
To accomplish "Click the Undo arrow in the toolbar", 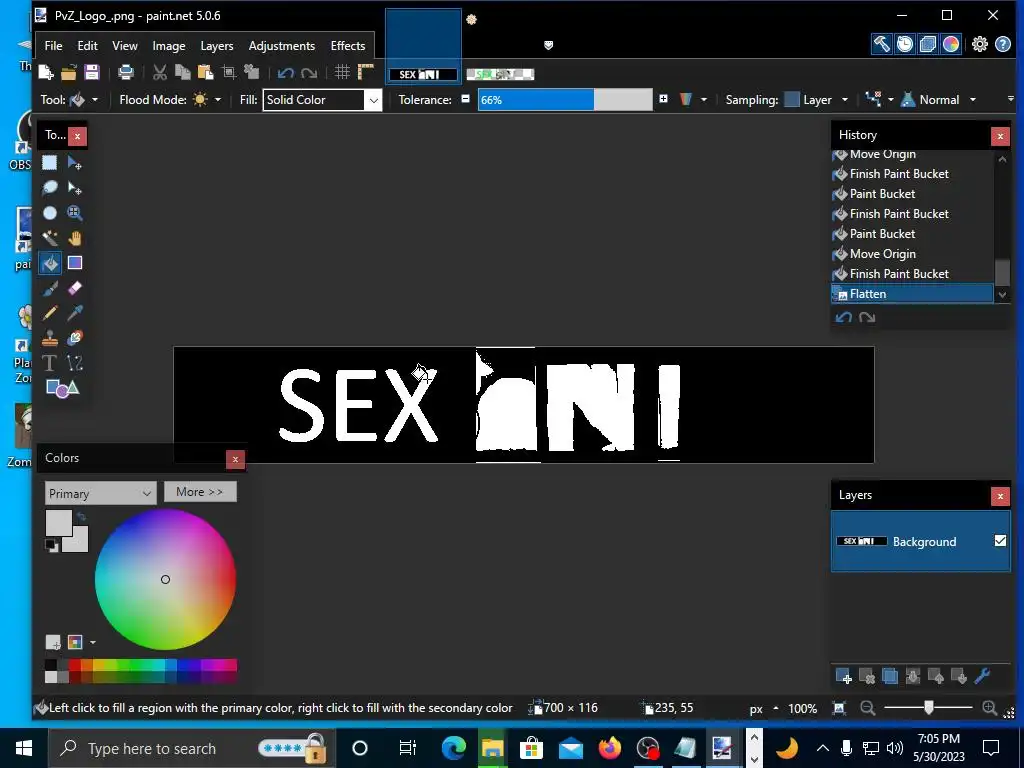I will [x=285, y=73].
